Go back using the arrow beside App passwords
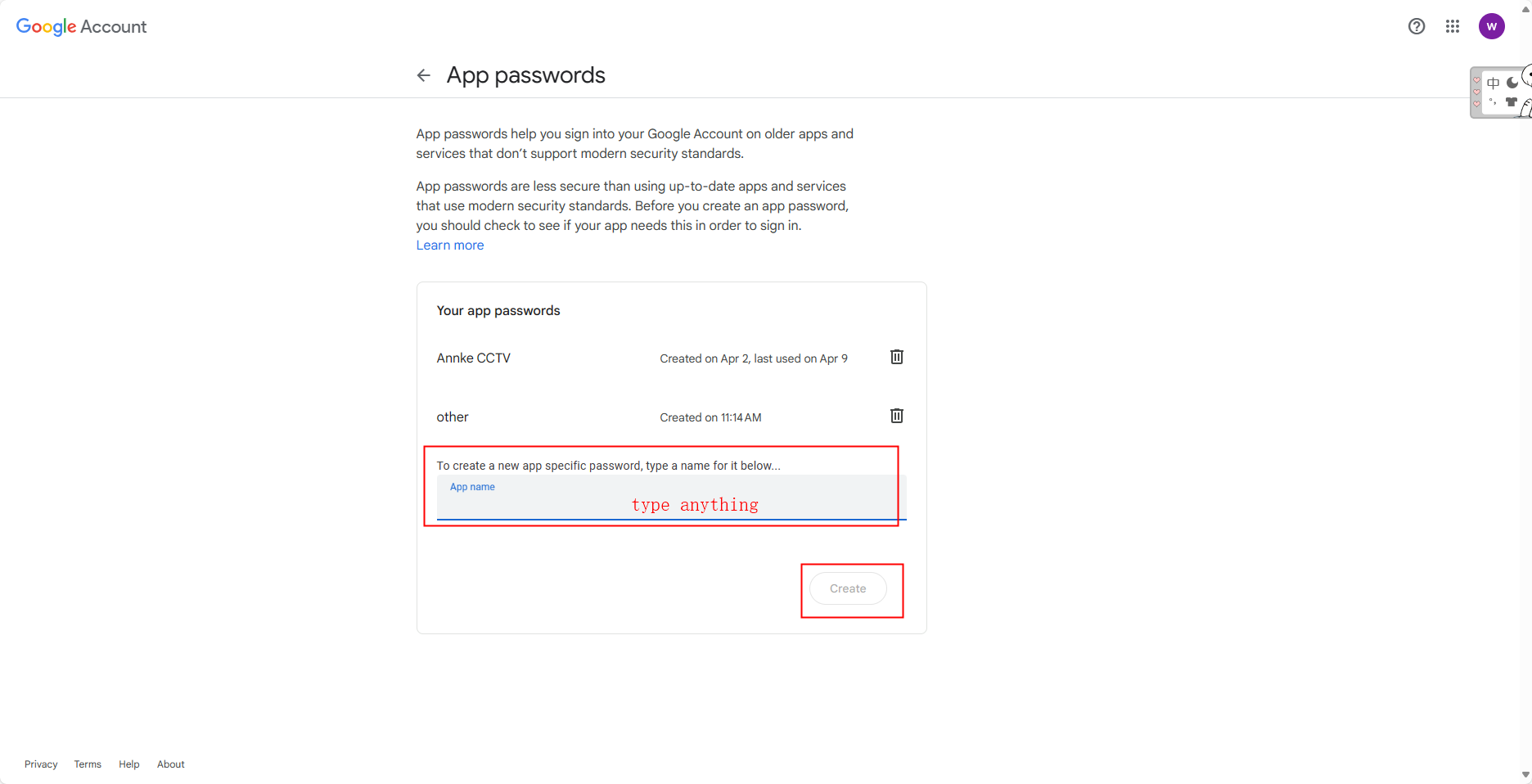Image resolution: width=1532 pixels, height=784 pixels. [423, 75]
